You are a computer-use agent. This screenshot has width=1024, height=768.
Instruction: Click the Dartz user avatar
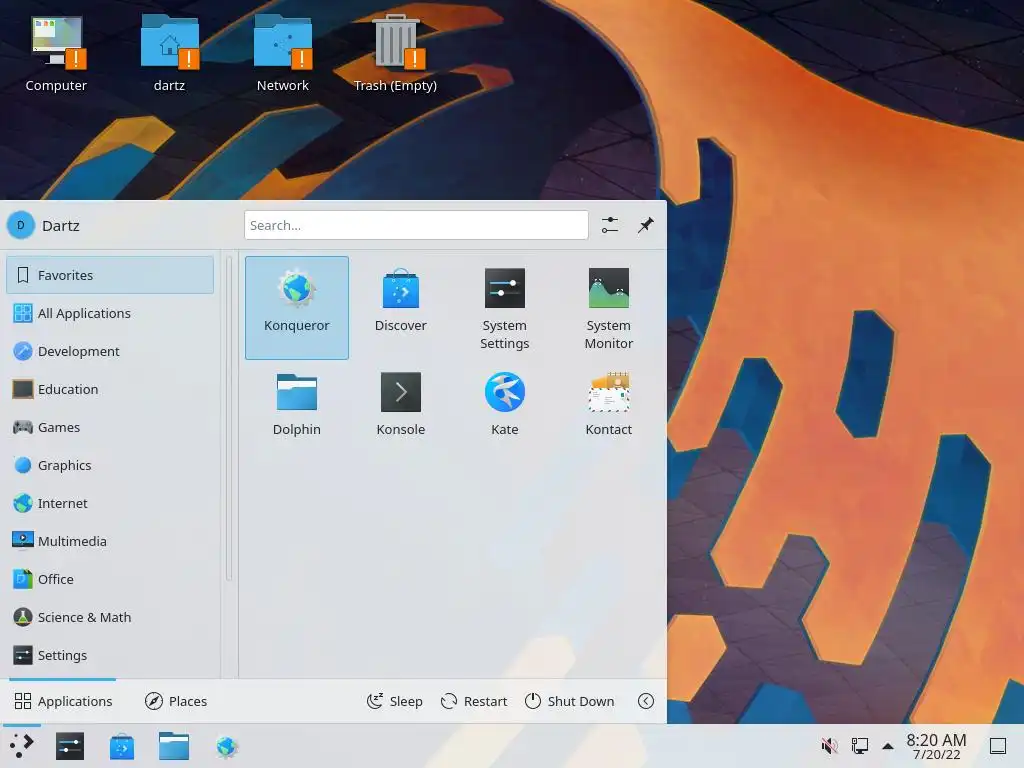[x=21, y=225]
